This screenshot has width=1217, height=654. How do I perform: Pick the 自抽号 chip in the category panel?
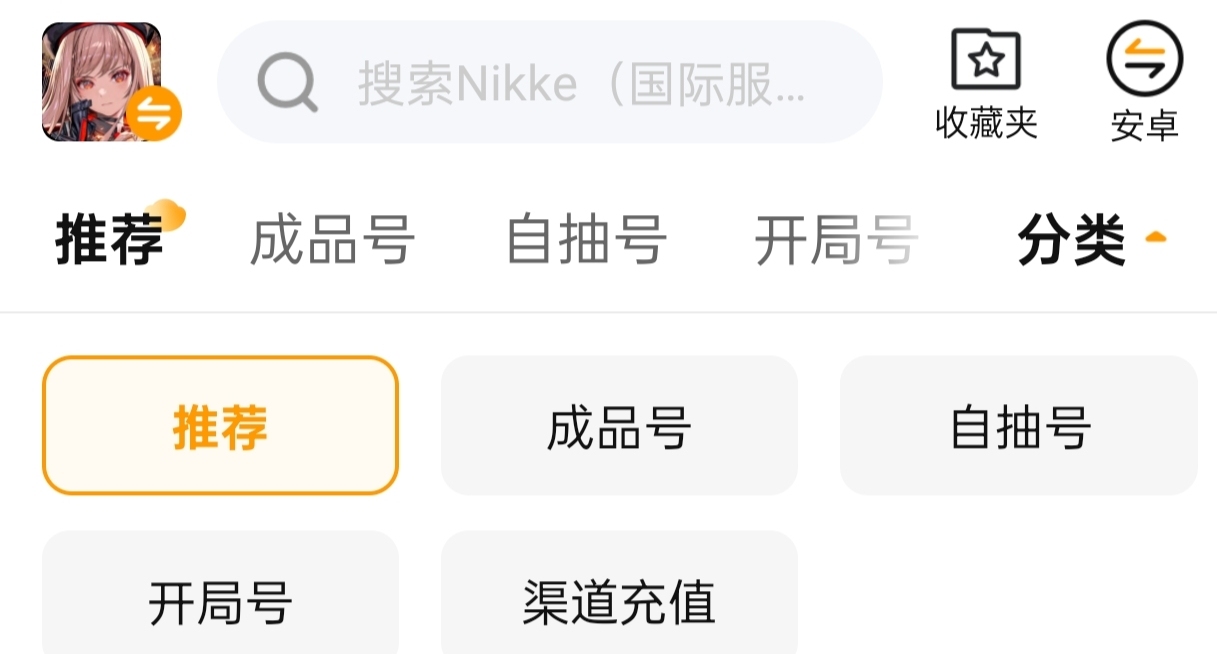coord(1018,426)
